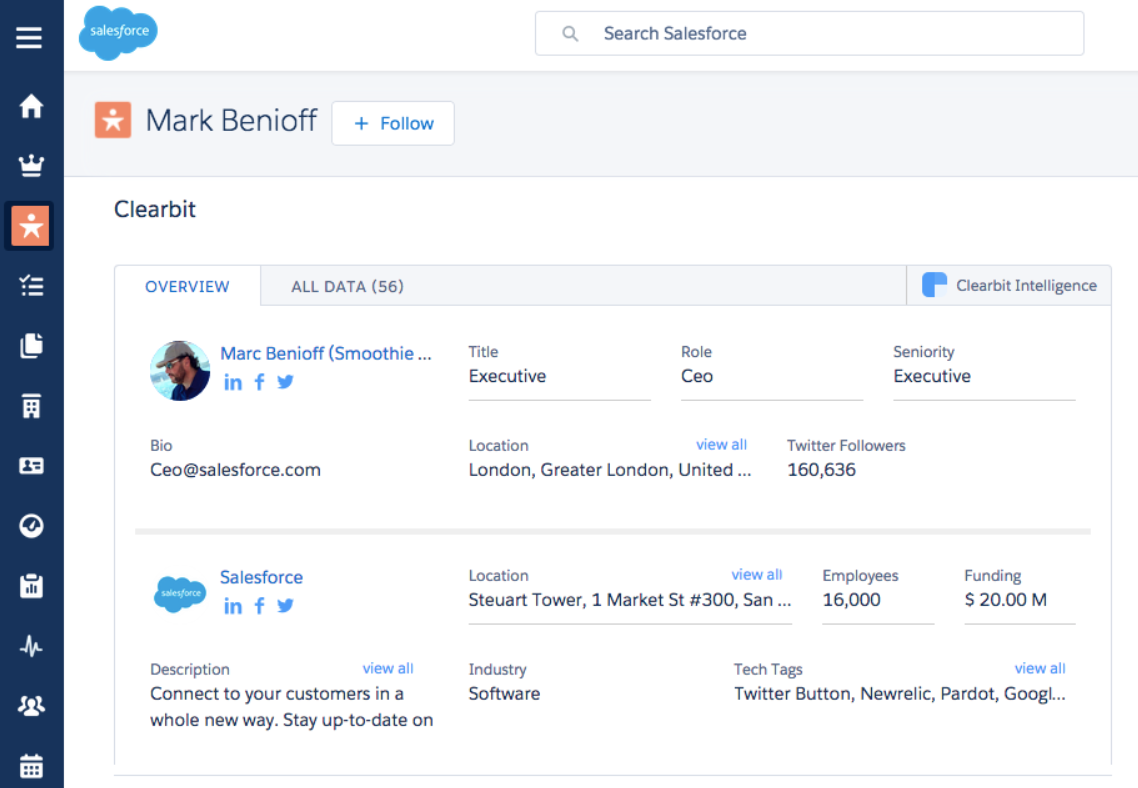View all person locations
The width and height of the screenshot is (1138, 788).
[721, 444]
